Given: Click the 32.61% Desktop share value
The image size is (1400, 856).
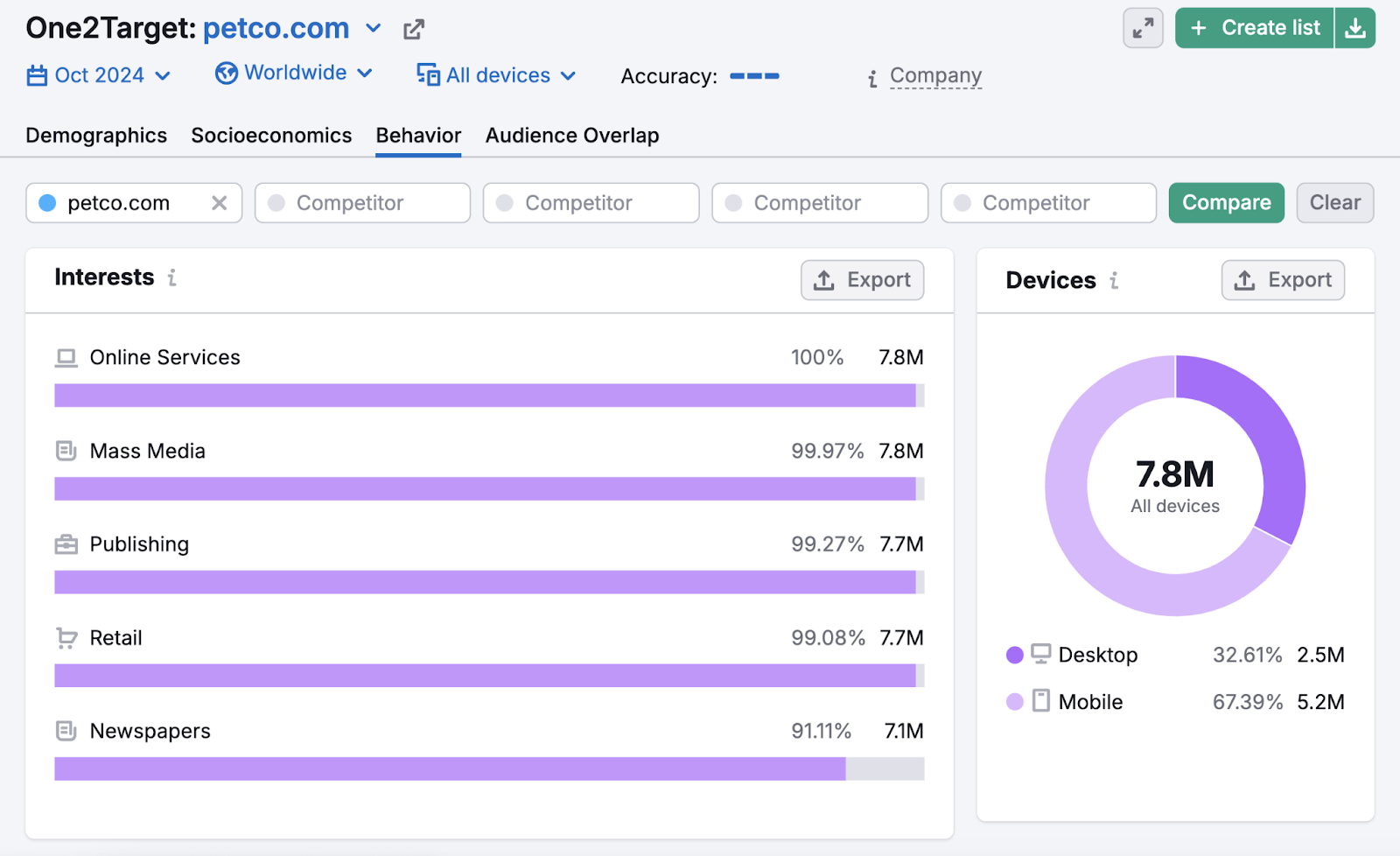Looking at the screenshot, I should [1247, 655].
